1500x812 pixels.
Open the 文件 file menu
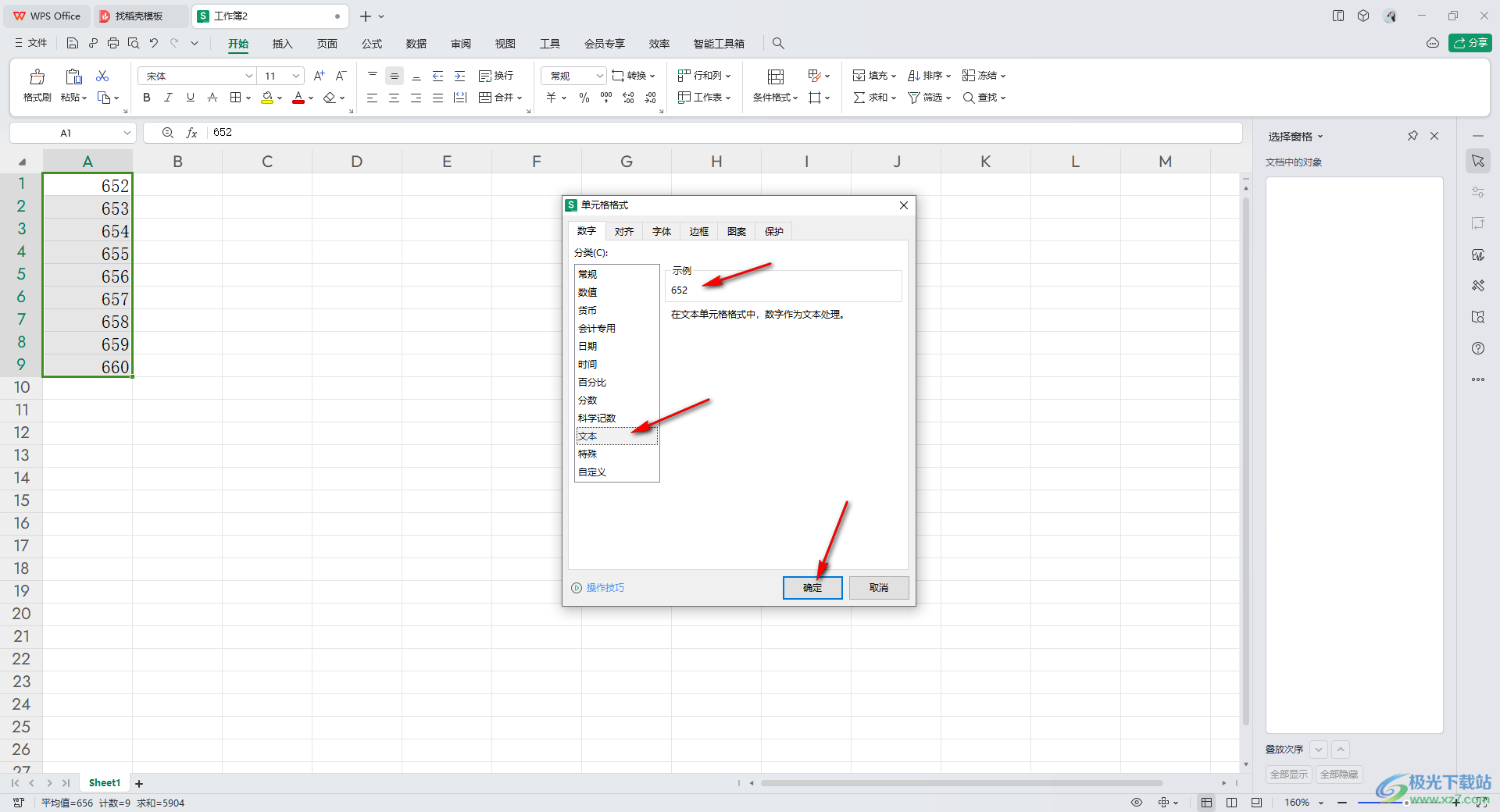[x=31, y=43]
